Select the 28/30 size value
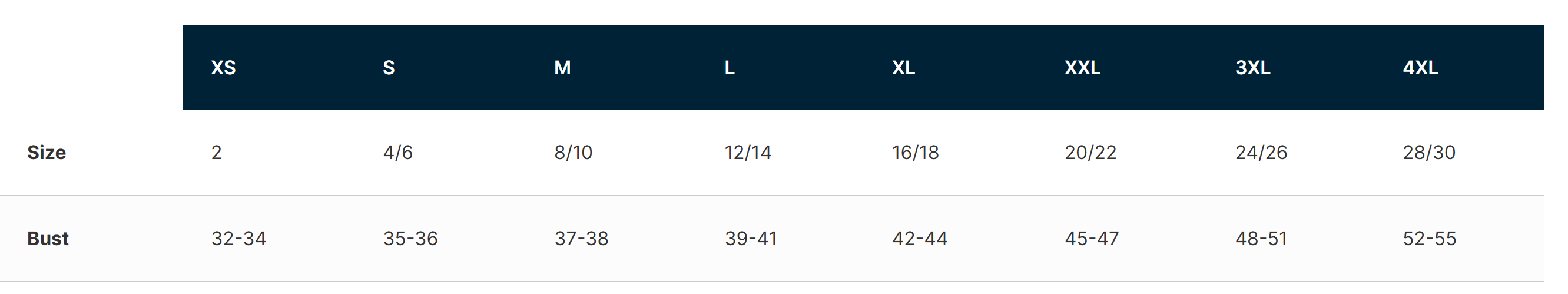Viewport: 1568px width, 294px height. click(1428, 152)
